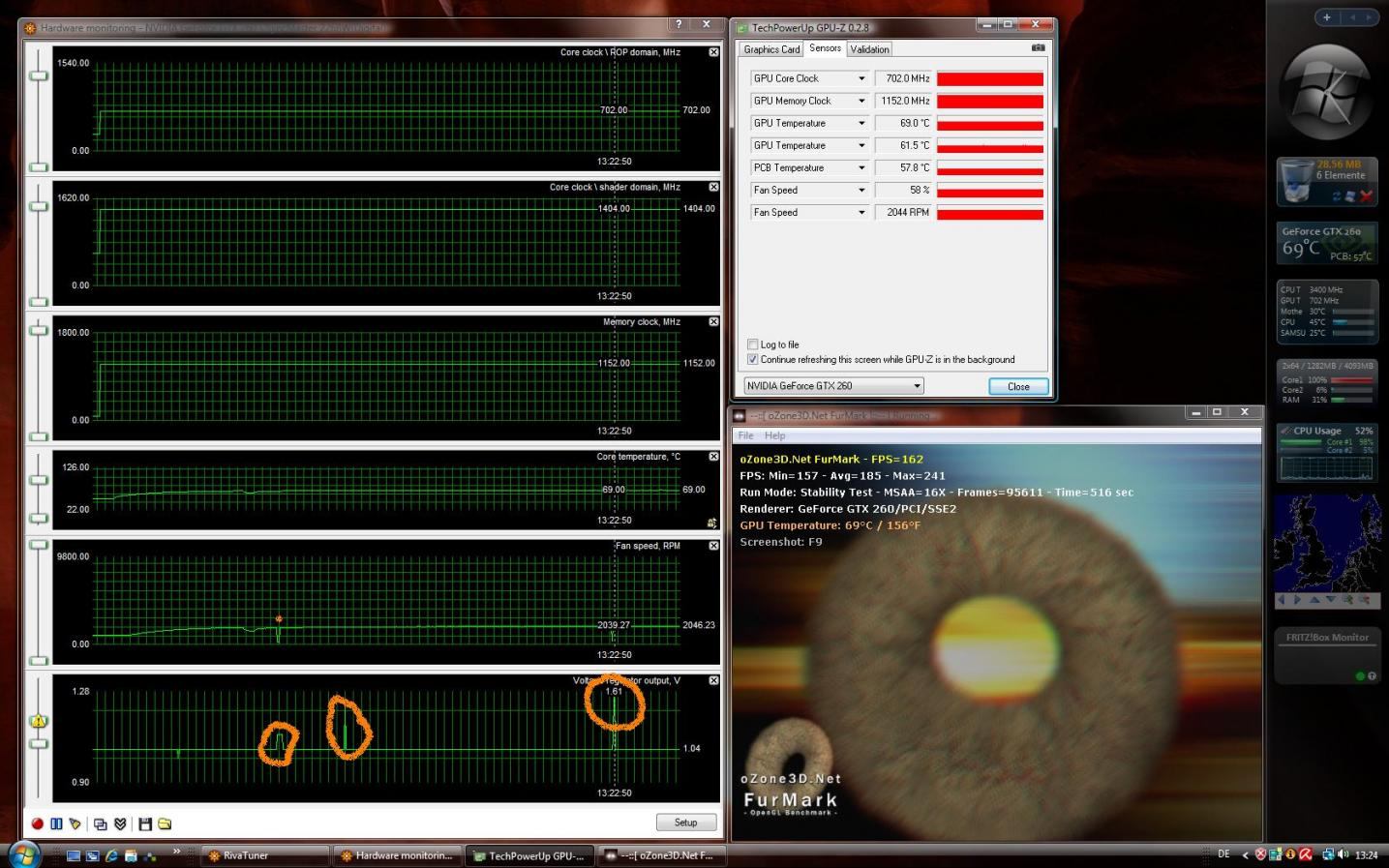Hide the Core clock ROP domain graph
Viewport: 1389px width, 868px height.
713,52
